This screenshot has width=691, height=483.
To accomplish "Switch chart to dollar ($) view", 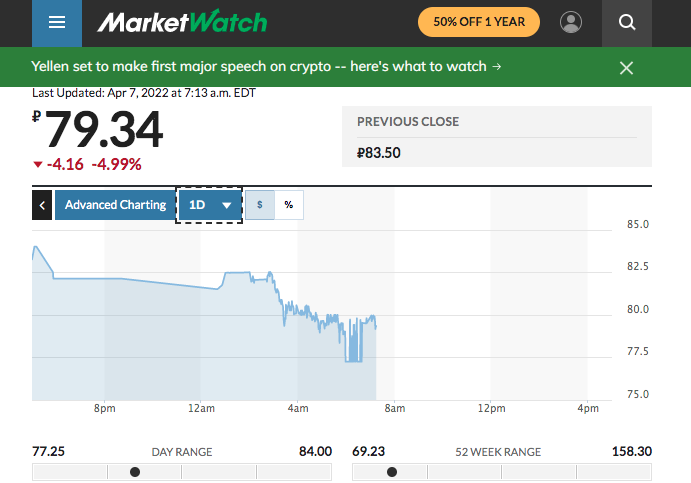I will pyautogui.click(x=260, y=205).
